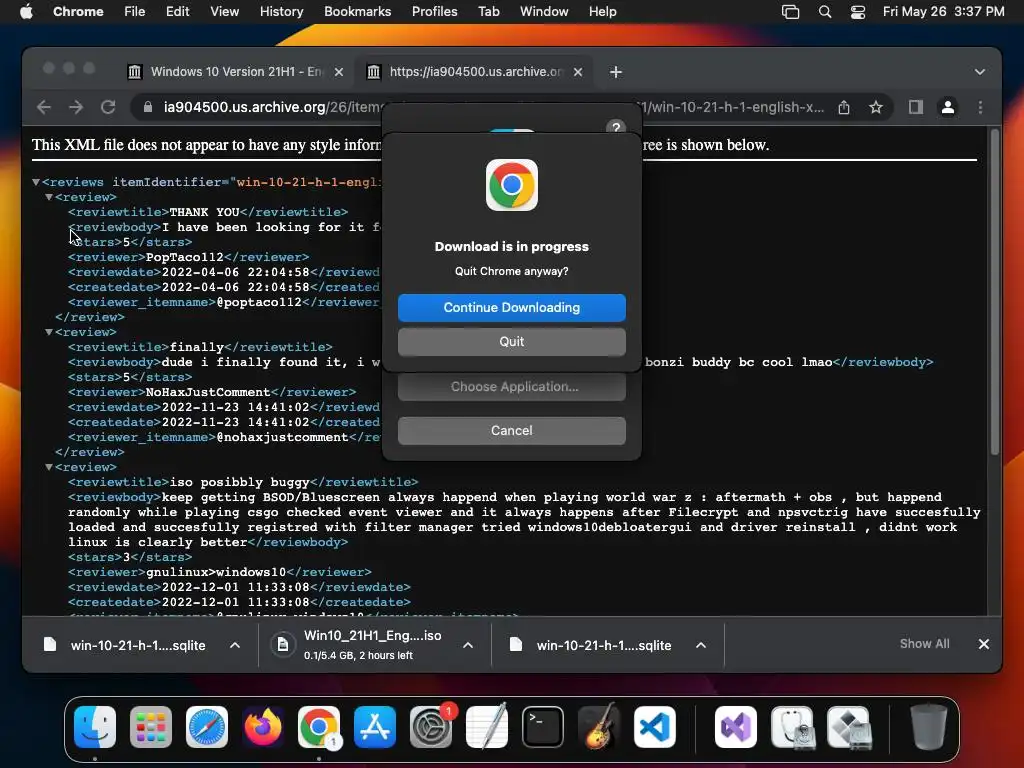Toggle Chrome side panel icon
The image size is (1024, 768).
coord(916,107)
